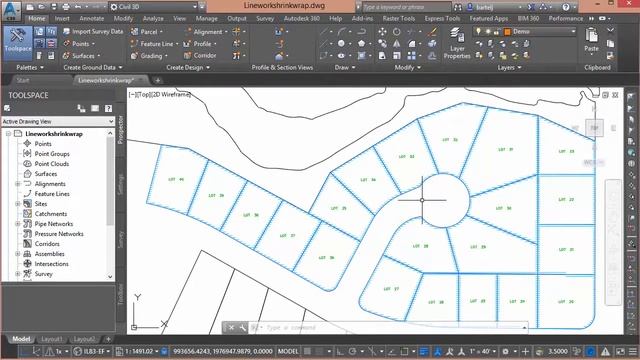Click the keyword search field
Screen dimensions: 640x360
tap(407, 7)
